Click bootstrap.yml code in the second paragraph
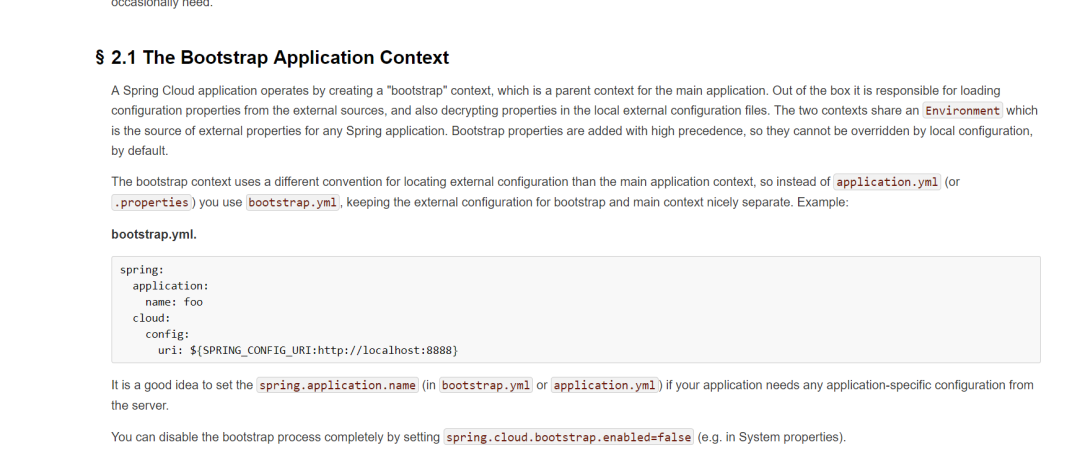 point(293,202)
